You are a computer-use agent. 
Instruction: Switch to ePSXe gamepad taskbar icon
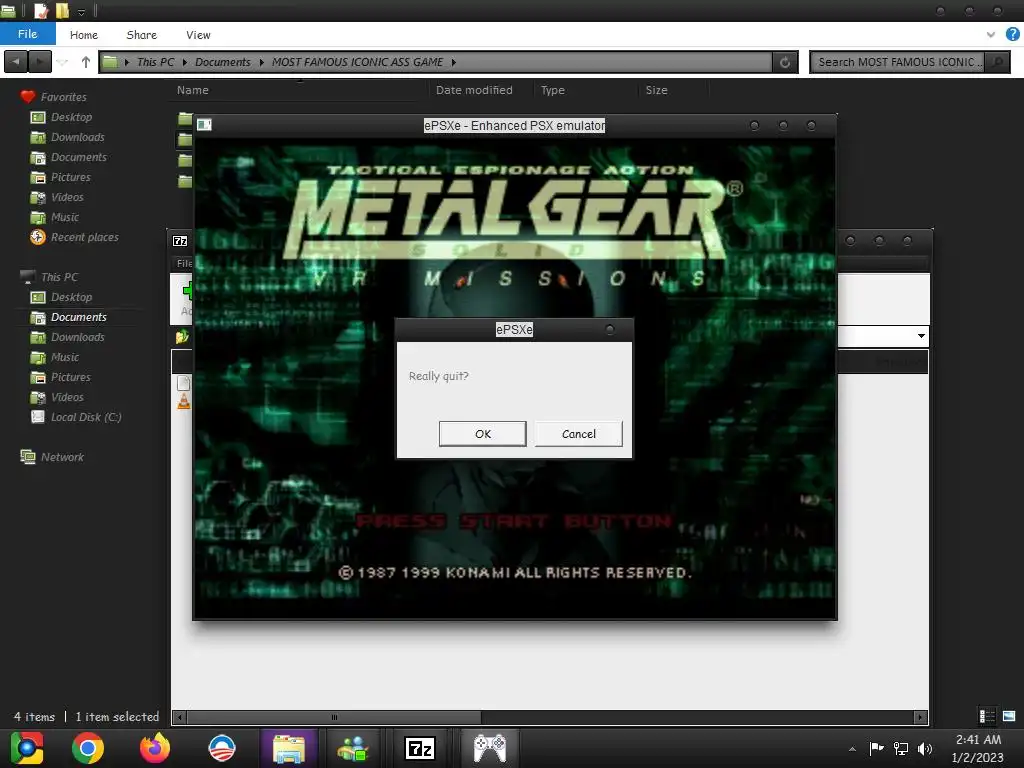click(x=490, y=748)
